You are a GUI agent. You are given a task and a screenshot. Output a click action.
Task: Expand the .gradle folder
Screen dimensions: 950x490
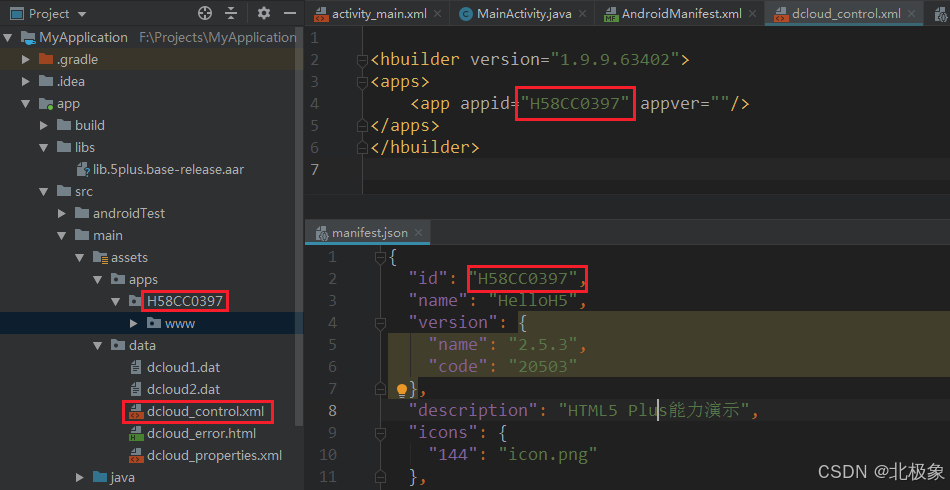(x=25, y=59)
